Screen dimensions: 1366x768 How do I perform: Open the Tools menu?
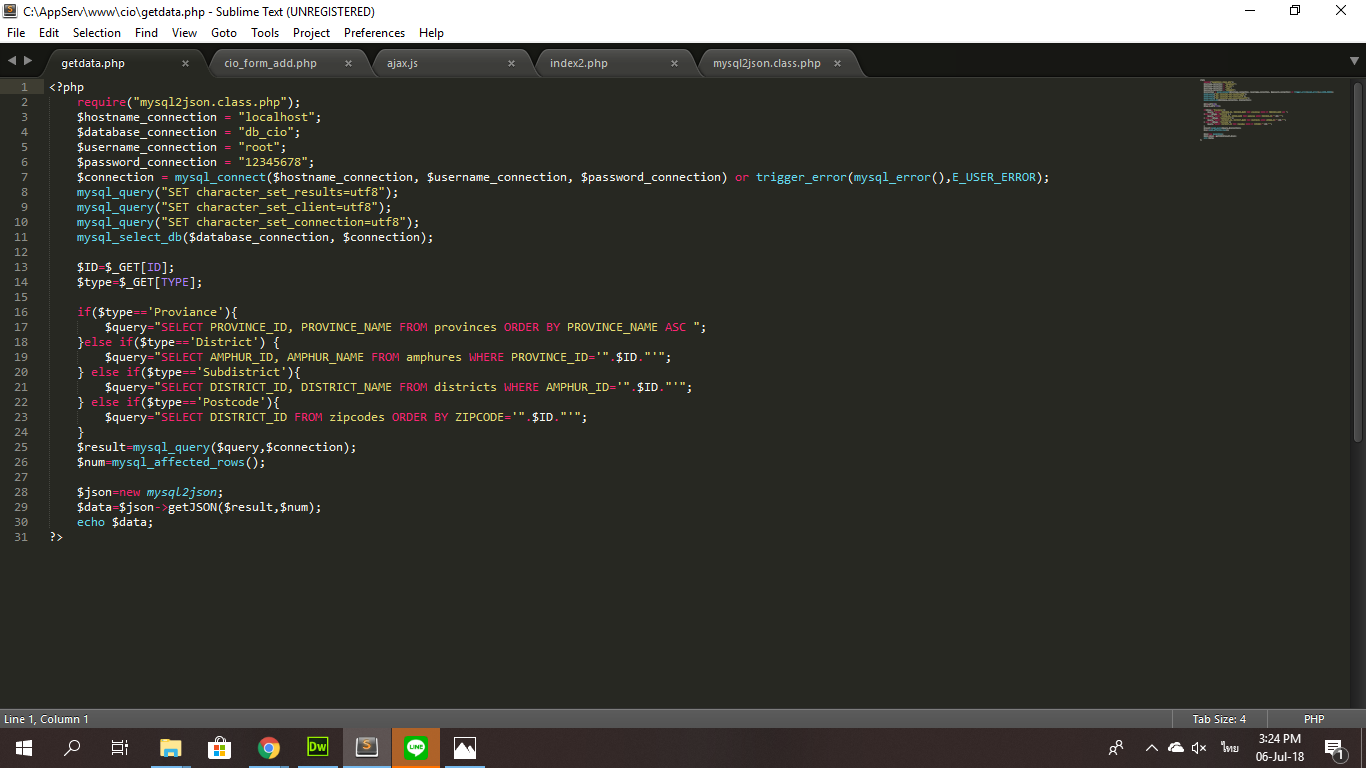tap(265, 33)
